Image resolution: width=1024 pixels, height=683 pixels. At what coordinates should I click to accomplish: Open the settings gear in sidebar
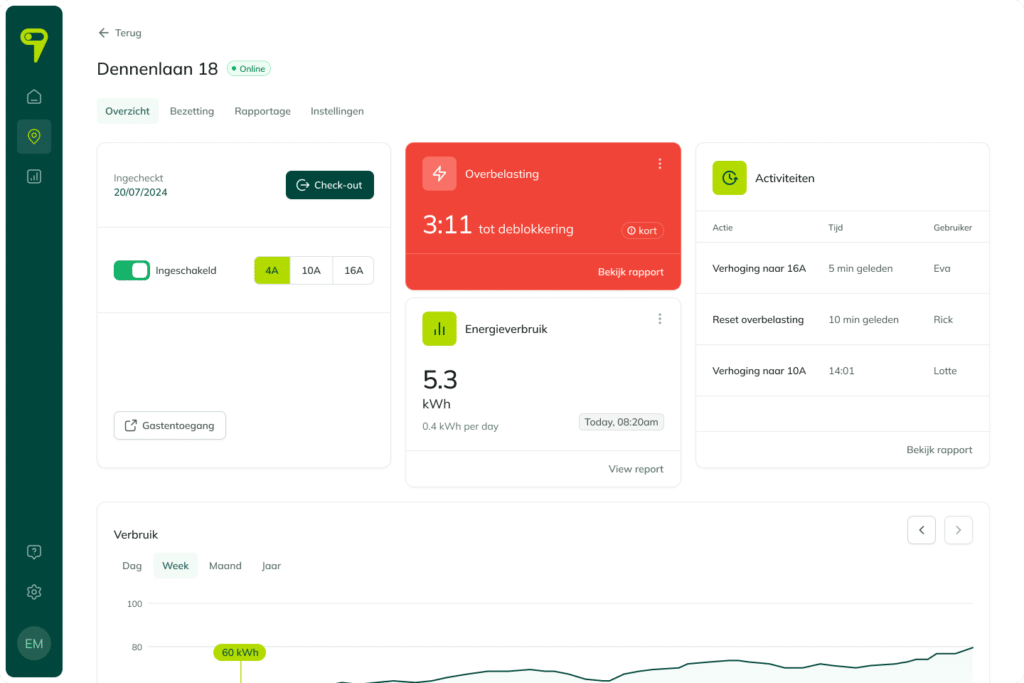pos(34,592)
